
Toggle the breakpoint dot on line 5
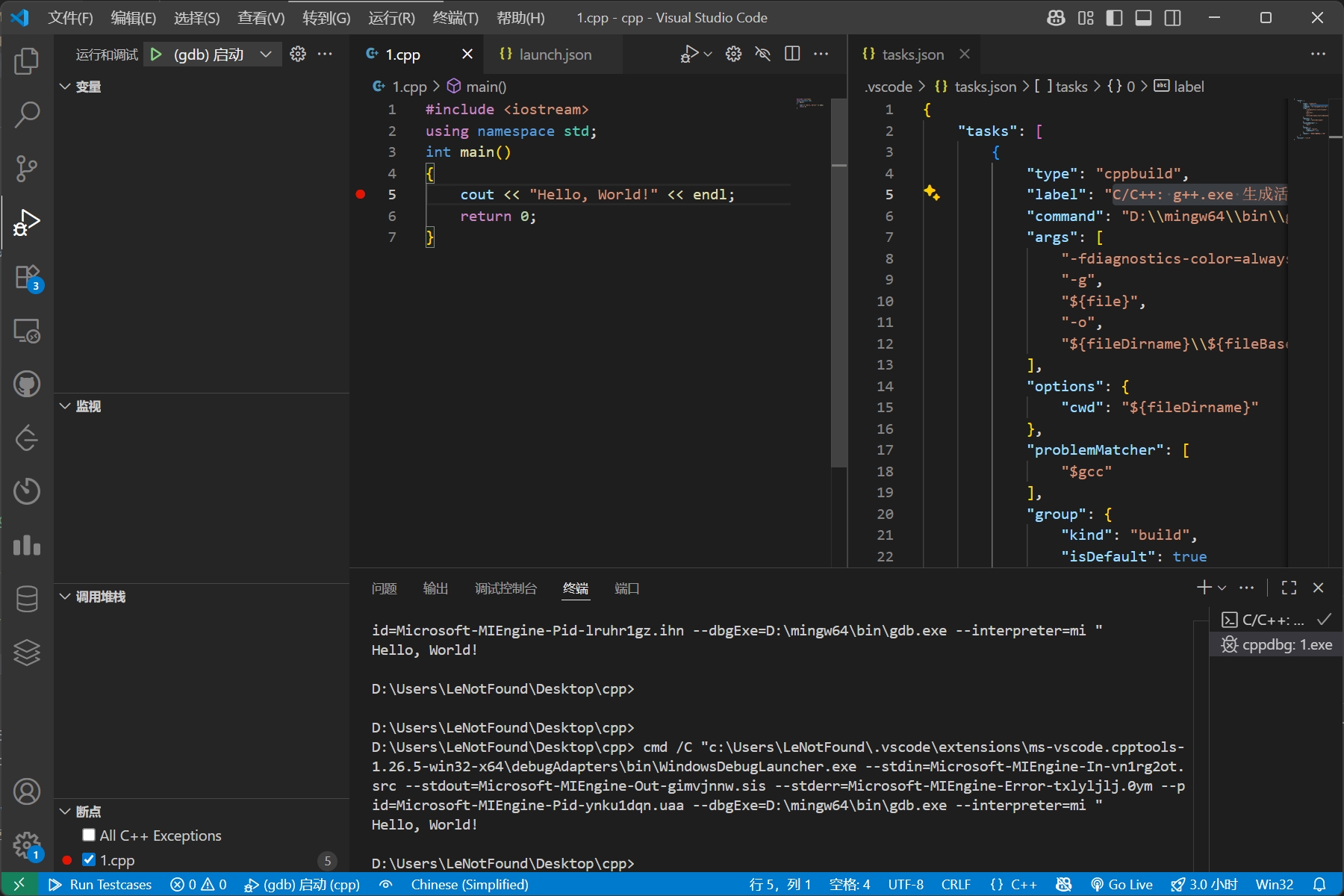pyautogui.click(x=361, y=194)
